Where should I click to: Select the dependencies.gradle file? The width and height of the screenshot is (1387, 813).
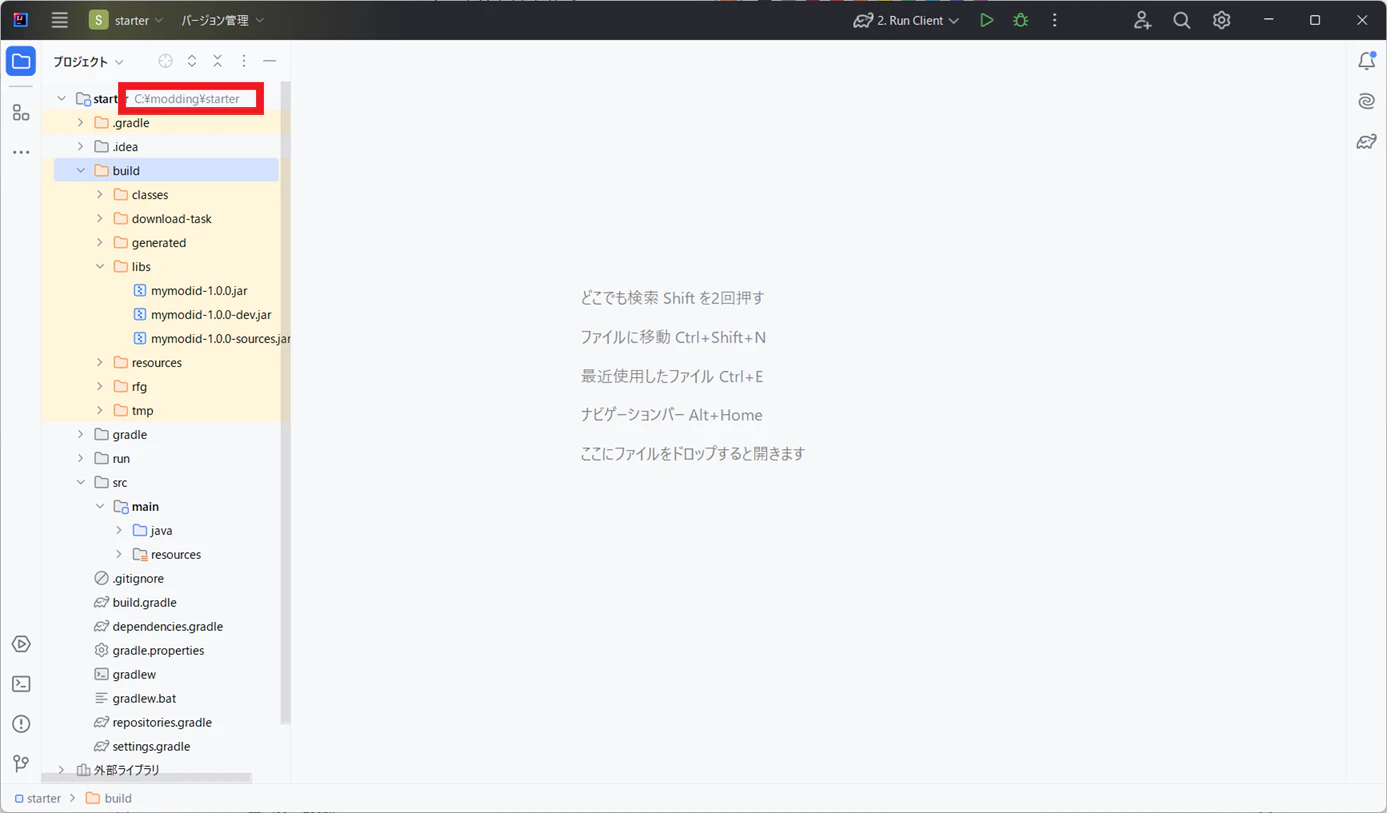pos(167,627)
